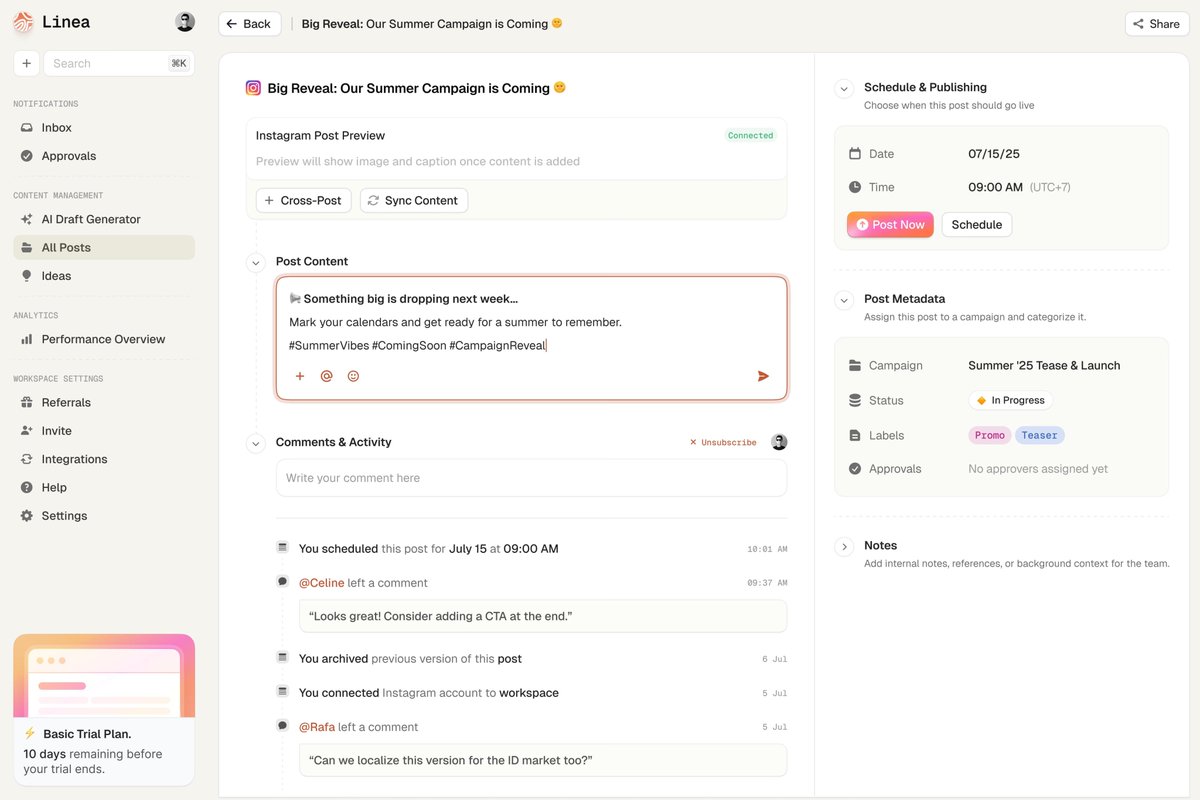This screenshot has width=1200, height=800.
Task: Click the clock icon beside Time
Action: click(x=855, y=187)
